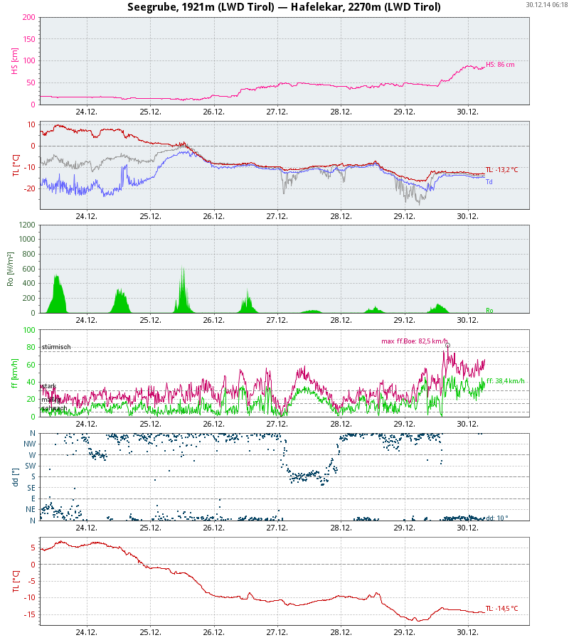Image resolution: width=569 pixels, height=640 pixels.
Task: Click the HS [cm] axis title
Action: coord(15,61)
